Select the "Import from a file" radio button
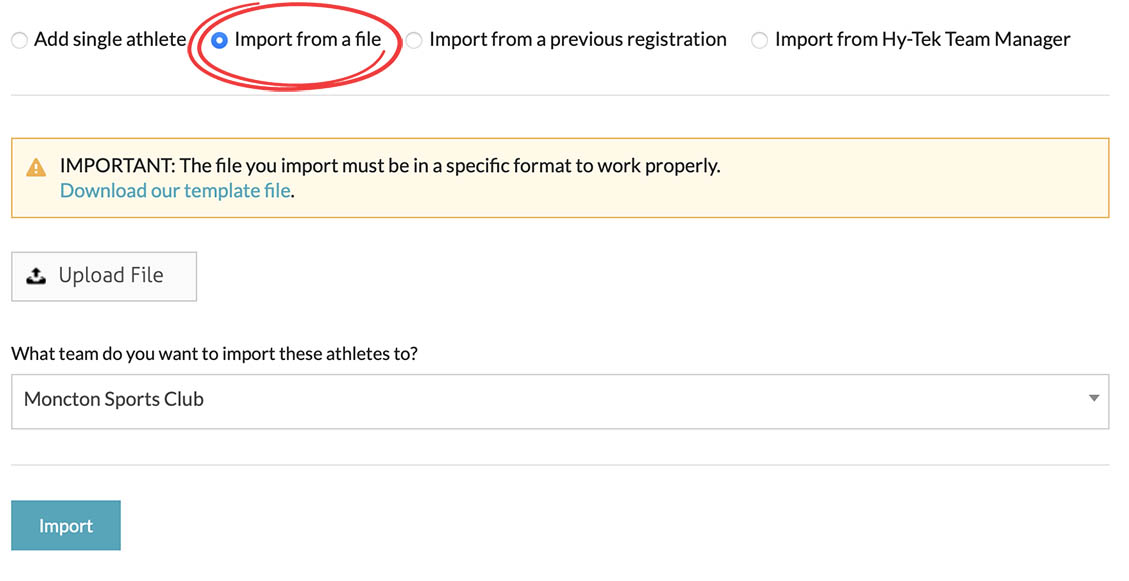The height and width of the screenshot is (581, 1129). (x=220, y=41)
